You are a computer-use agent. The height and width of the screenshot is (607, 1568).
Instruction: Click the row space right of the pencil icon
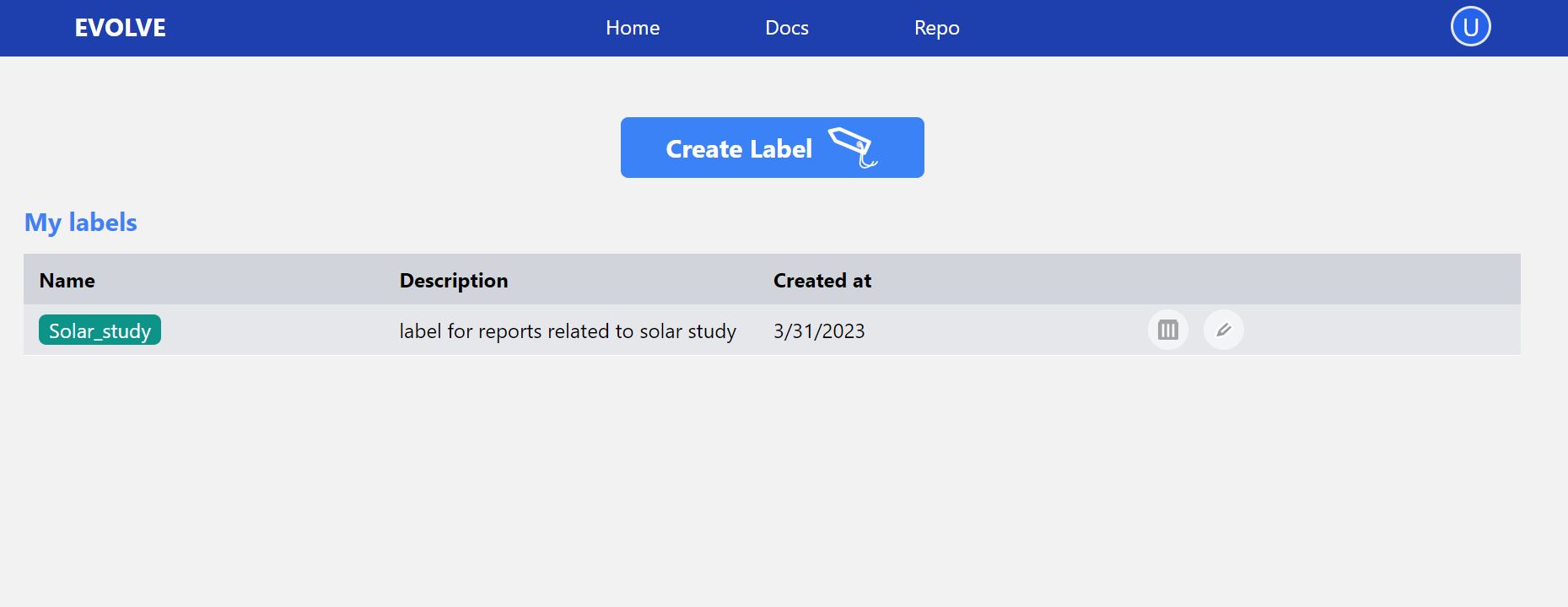(1383, 330)
